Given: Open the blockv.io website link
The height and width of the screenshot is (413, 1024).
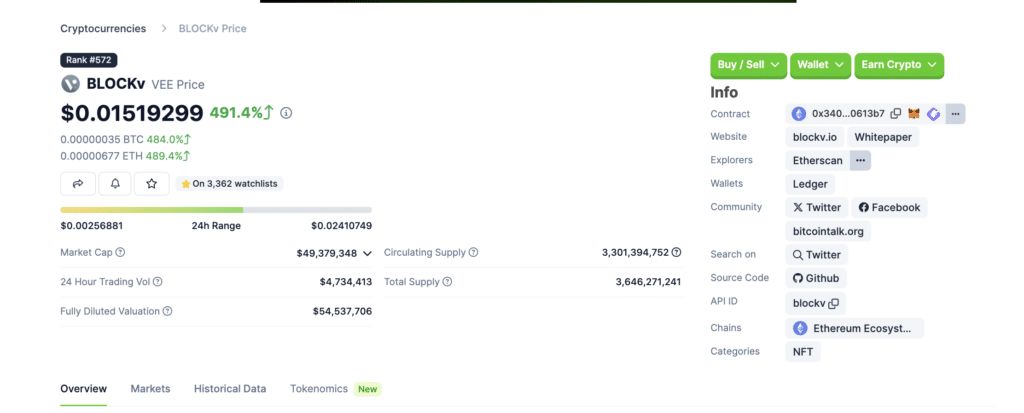Looking at the screenshot, I should click(814, 137).
